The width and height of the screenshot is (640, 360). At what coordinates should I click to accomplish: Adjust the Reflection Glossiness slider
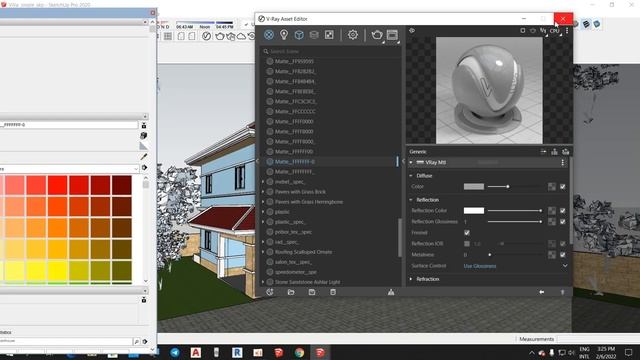[x=515, y=222]
